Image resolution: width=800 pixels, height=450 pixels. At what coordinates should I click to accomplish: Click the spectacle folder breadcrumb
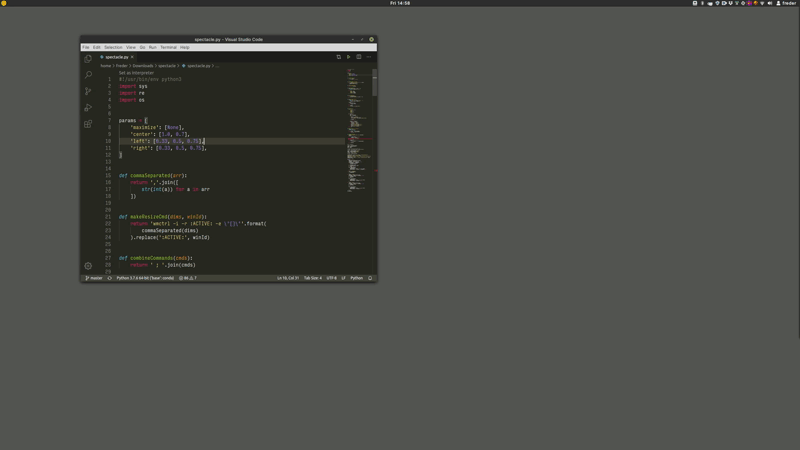[x=167, y=66]
